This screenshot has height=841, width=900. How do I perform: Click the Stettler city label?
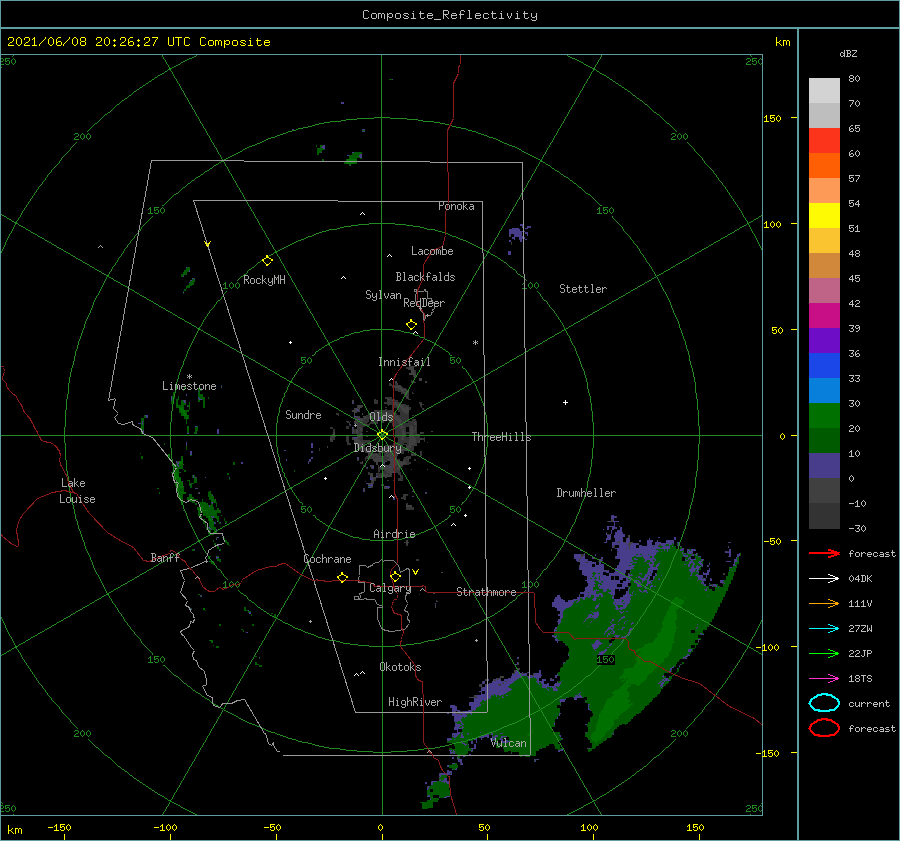pos(583,289)
